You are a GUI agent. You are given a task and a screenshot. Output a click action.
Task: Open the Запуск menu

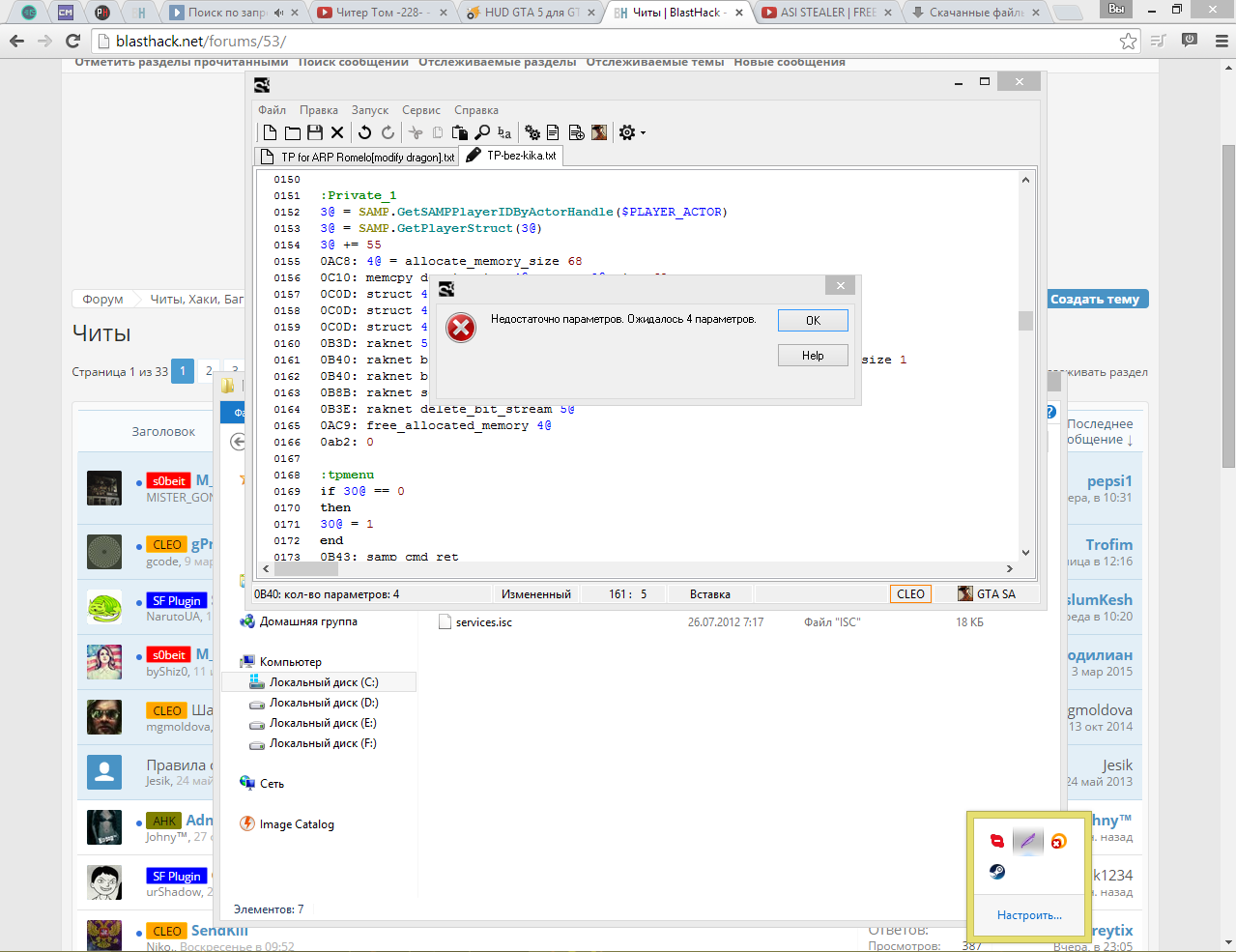coord(370,110)
